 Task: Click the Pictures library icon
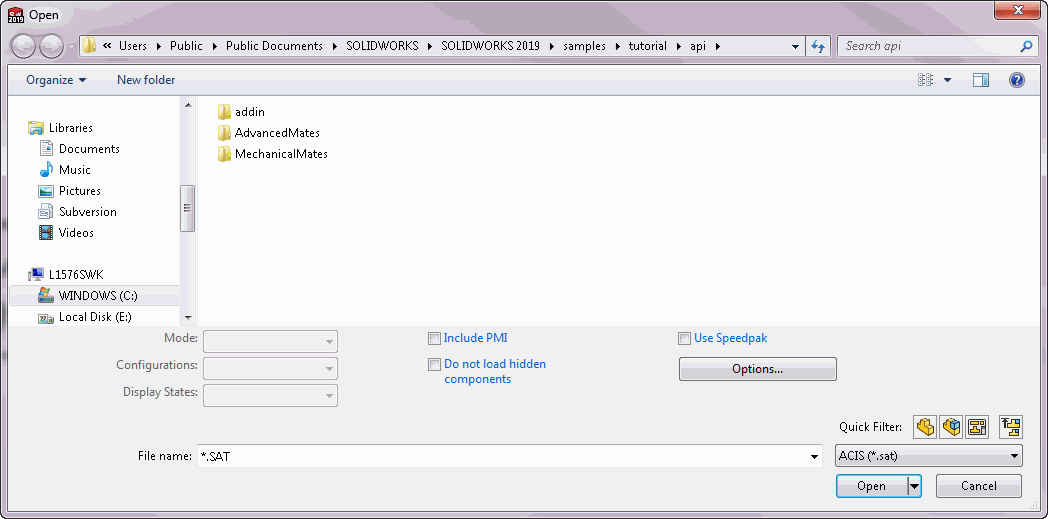point(46,191)
